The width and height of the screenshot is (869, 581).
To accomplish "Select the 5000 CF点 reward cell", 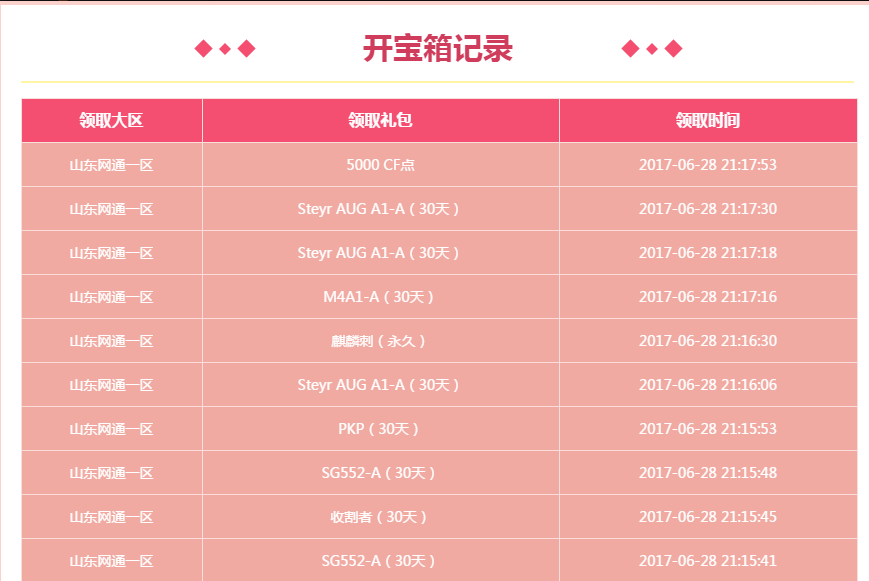I will pos(381,165).
